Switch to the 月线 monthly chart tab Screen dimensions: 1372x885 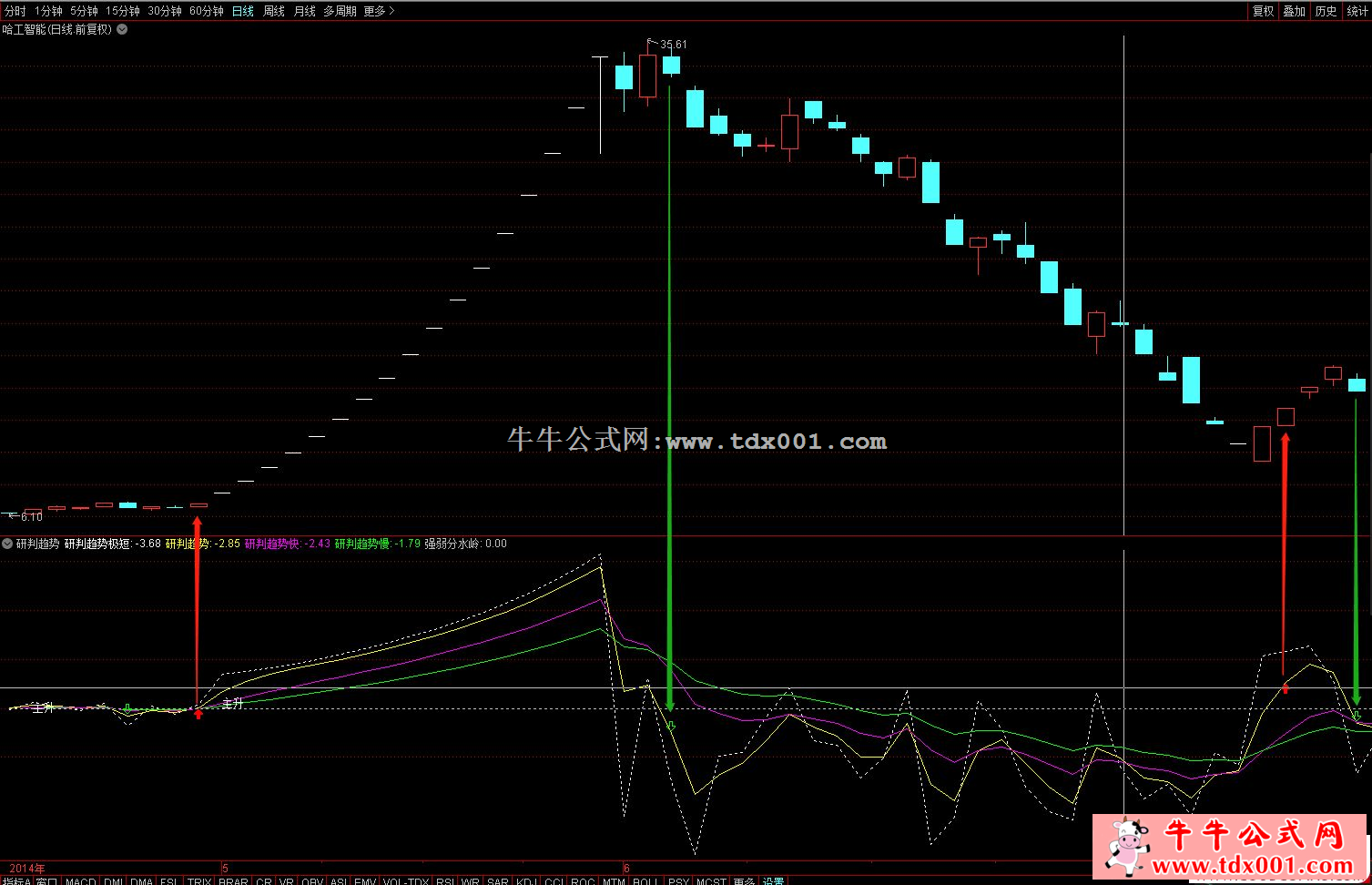305,11
